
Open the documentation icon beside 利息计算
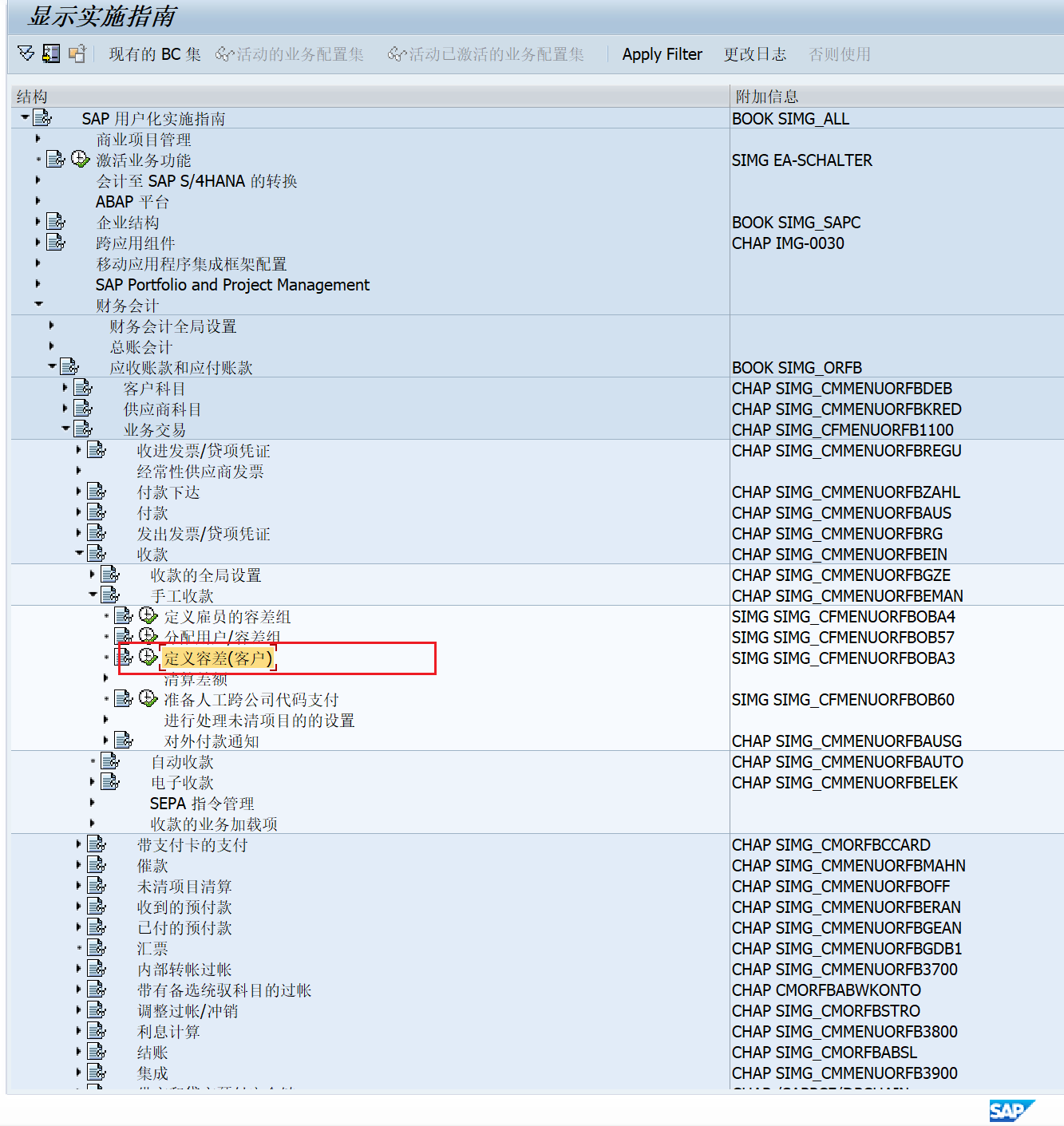pos(97,1031)
